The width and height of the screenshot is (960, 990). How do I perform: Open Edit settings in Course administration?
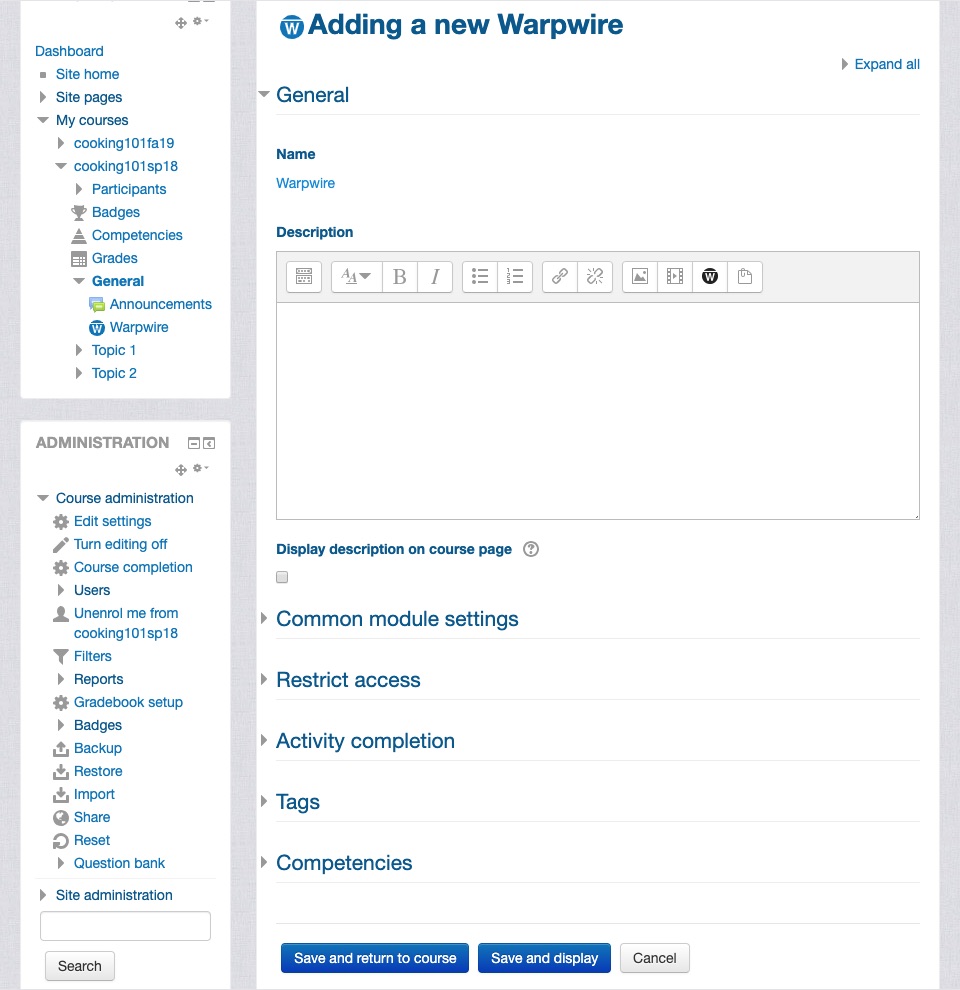[112, 522]
